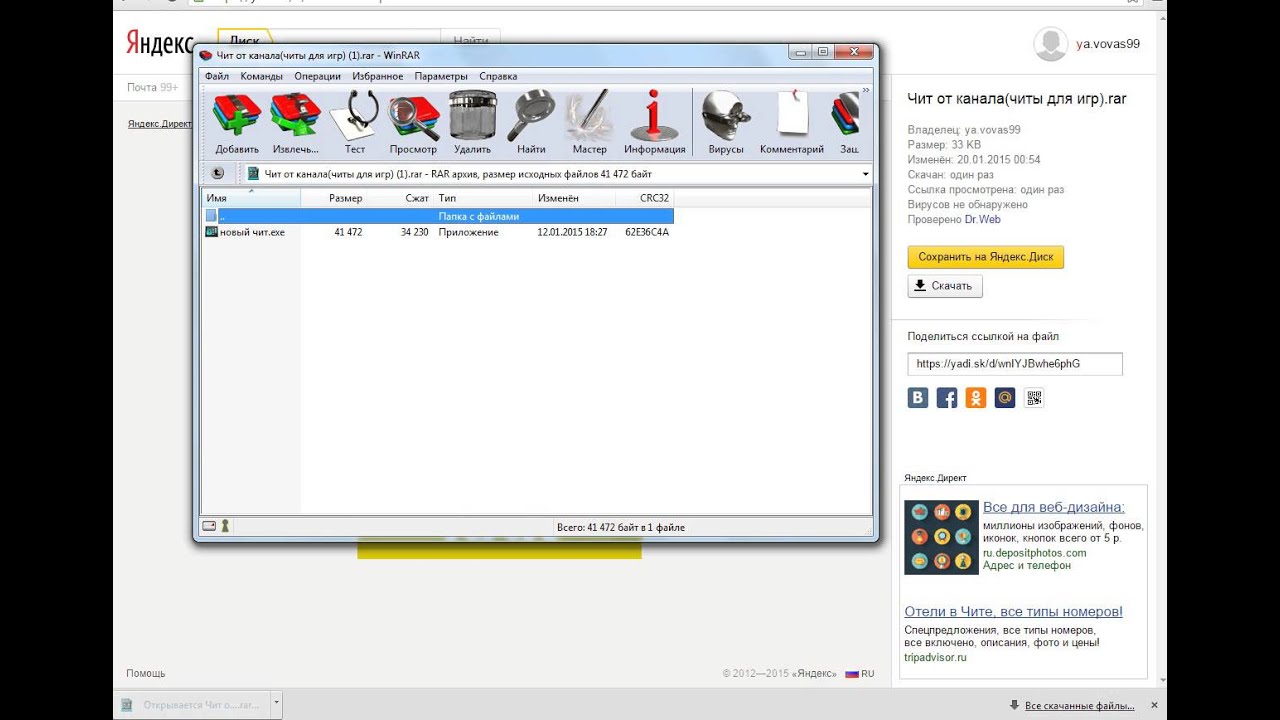Open the Яндекс.Директ link on the left
This screenshot has height=720, width=1280.
click(160, 124)
